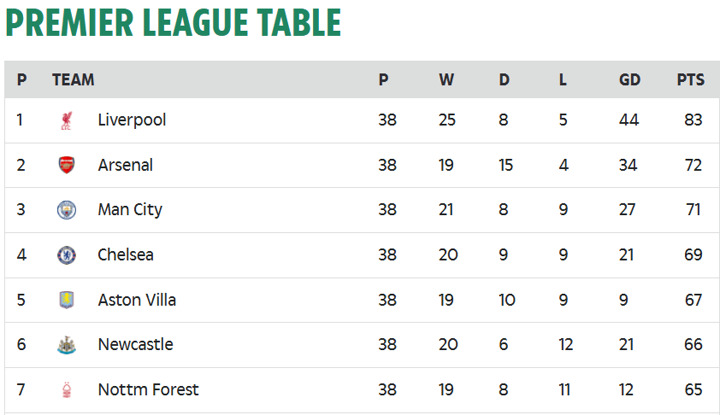Click the GD column header

(x=630, y=80)
